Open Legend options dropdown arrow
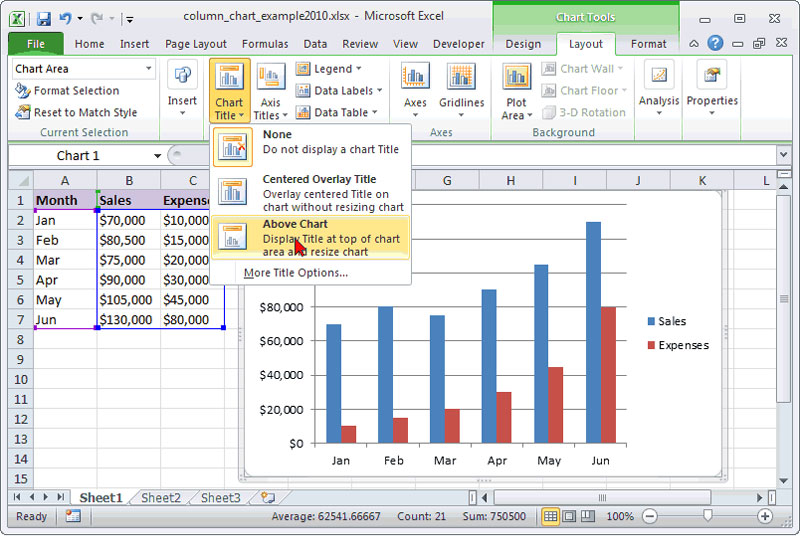The height and width of the screenshot is (560, 800). click(359, 68)
